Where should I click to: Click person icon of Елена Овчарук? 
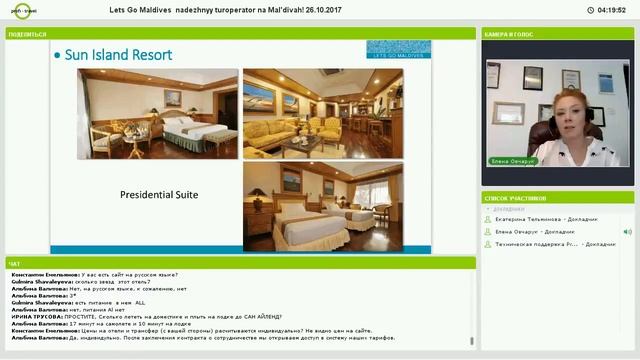[487, 232]
